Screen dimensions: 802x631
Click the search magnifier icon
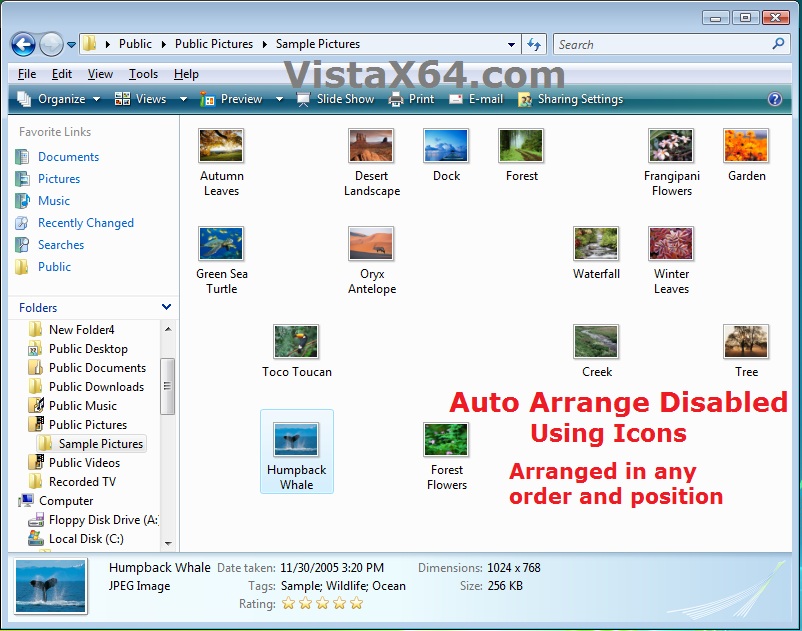[778, 44]
